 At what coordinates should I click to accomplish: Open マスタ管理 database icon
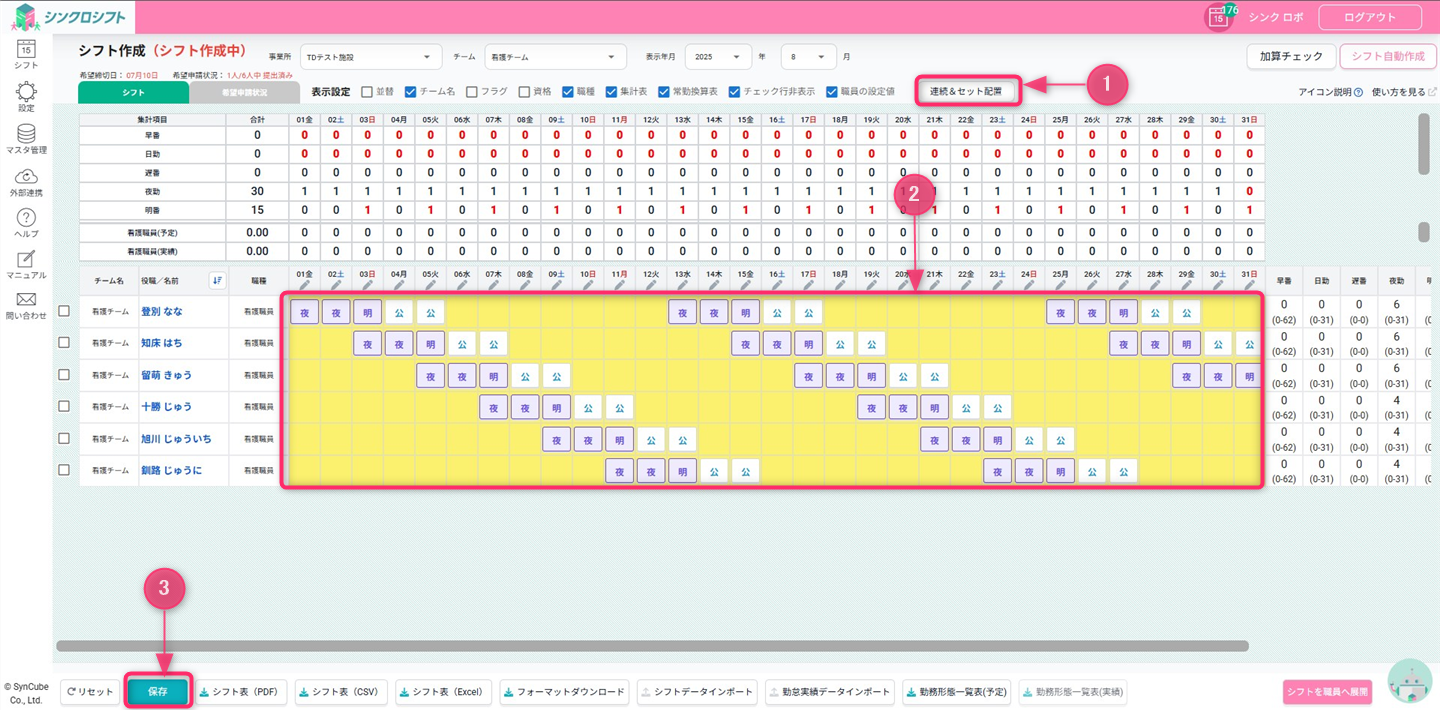coord(26,136)
